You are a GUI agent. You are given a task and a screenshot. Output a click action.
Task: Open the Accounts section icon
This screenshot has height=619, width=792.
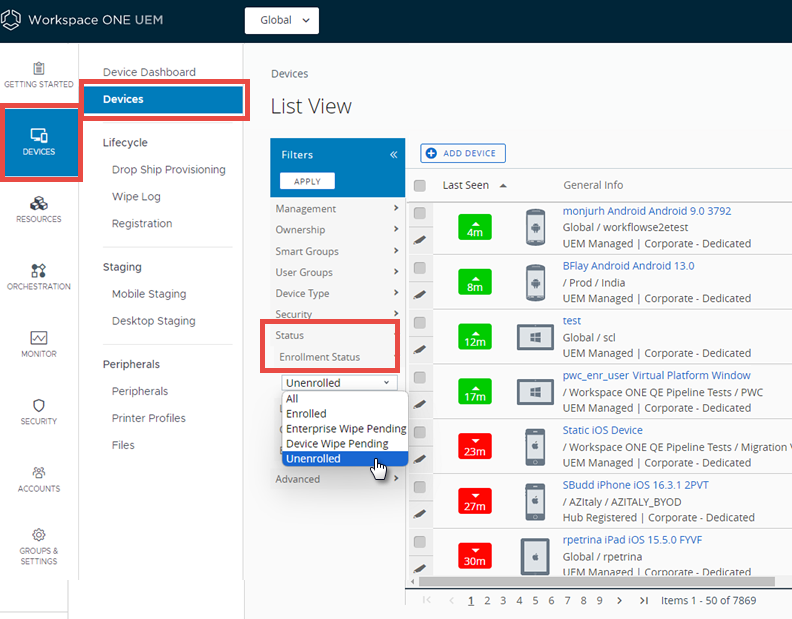(39, 472)
